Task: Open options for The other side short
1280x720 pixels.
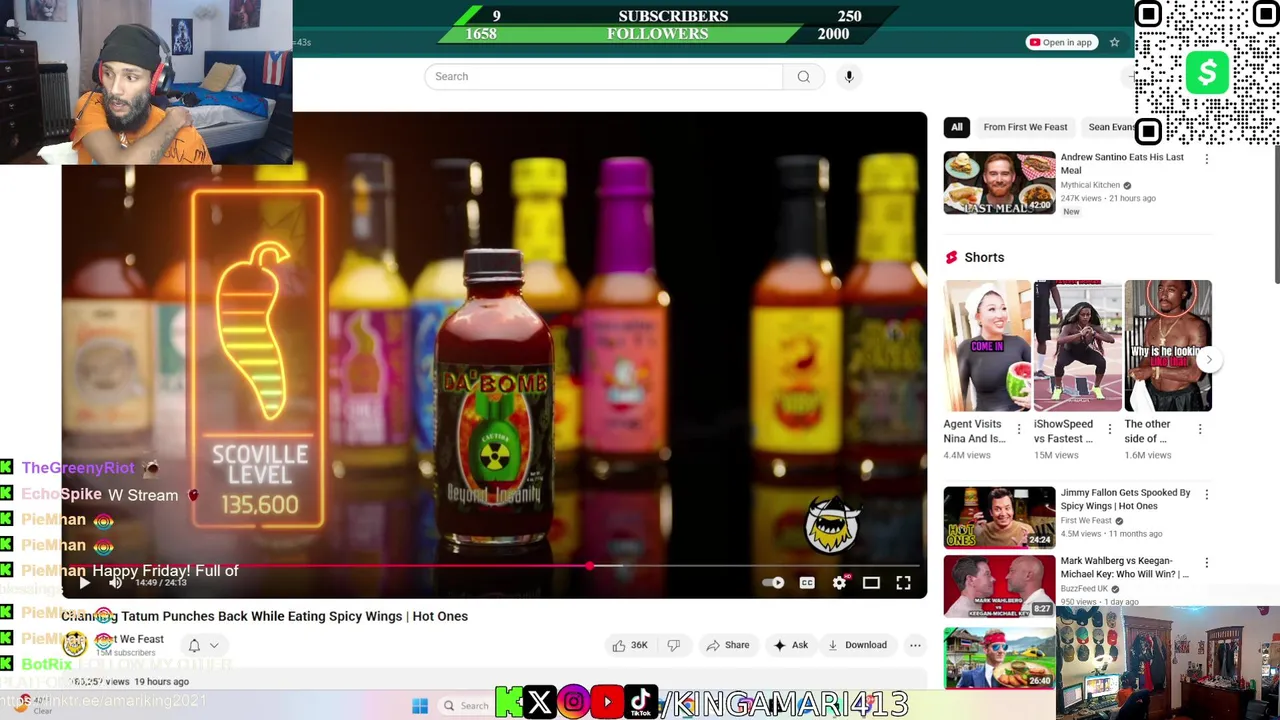Action: coord(1200,429)
